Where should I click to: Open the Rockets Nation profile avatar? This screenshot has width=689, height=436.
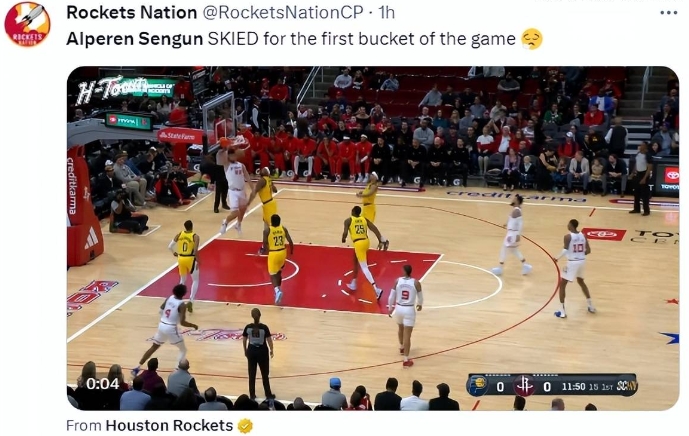[x=27, y=24]
